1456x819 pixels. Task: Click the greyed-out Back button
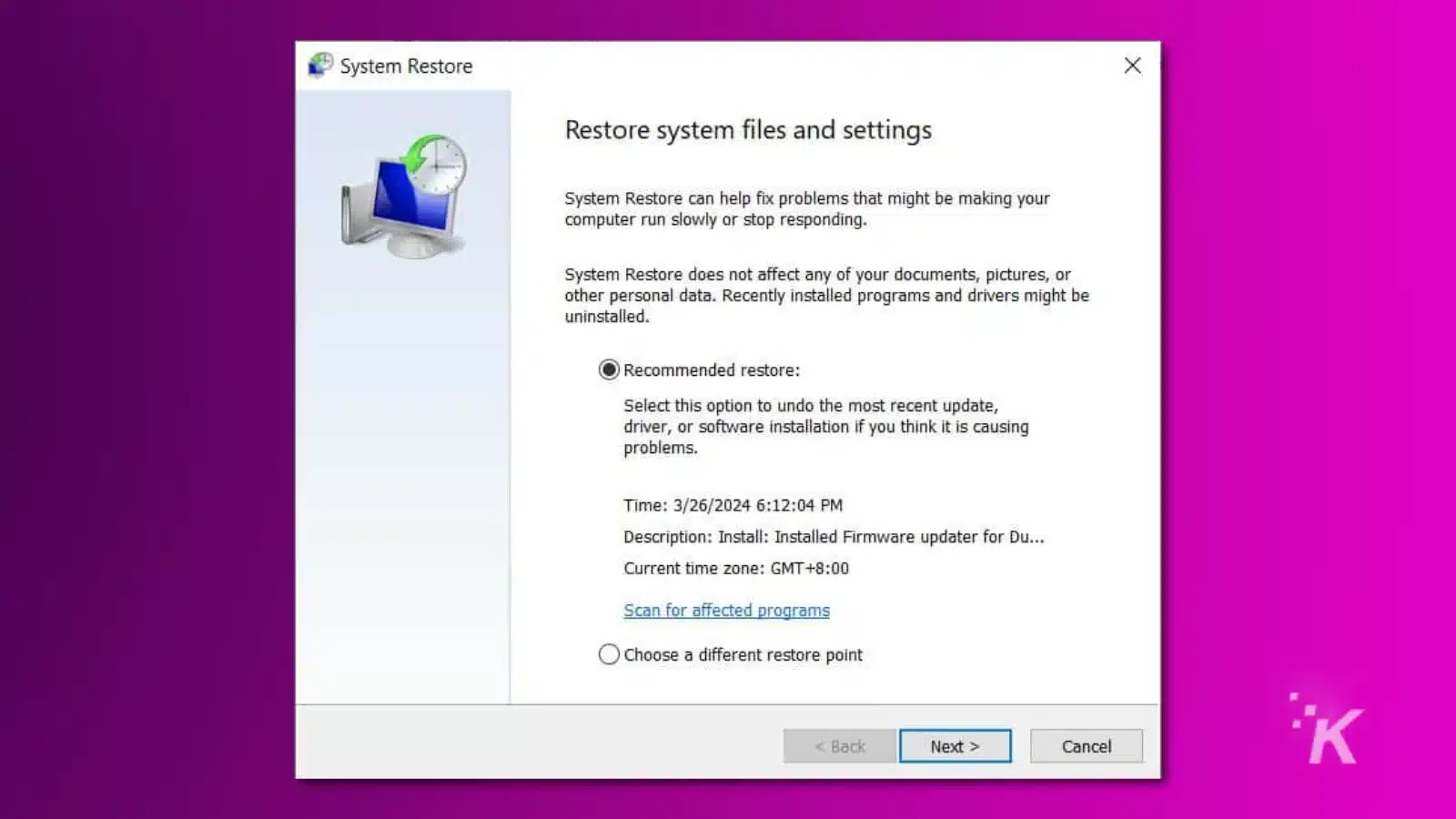click(840, 746)
